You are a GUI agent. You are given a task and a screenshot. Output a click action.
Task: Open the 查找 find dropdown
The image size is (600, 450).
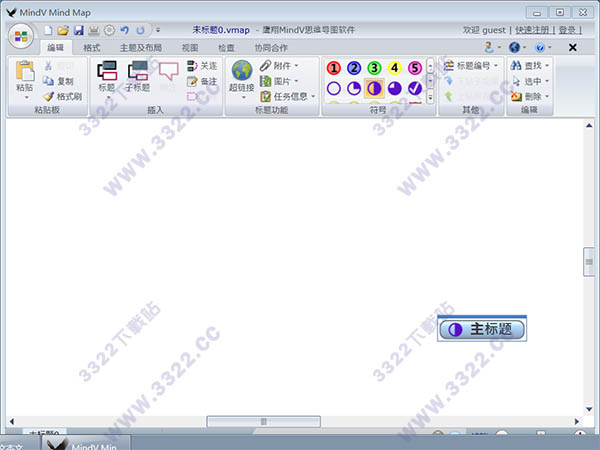[x=530, y=66]
